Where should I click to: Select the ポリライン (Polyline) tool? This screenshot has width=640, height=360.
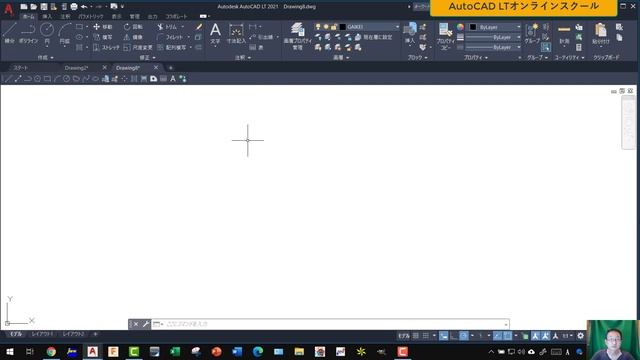click(28, 33)
